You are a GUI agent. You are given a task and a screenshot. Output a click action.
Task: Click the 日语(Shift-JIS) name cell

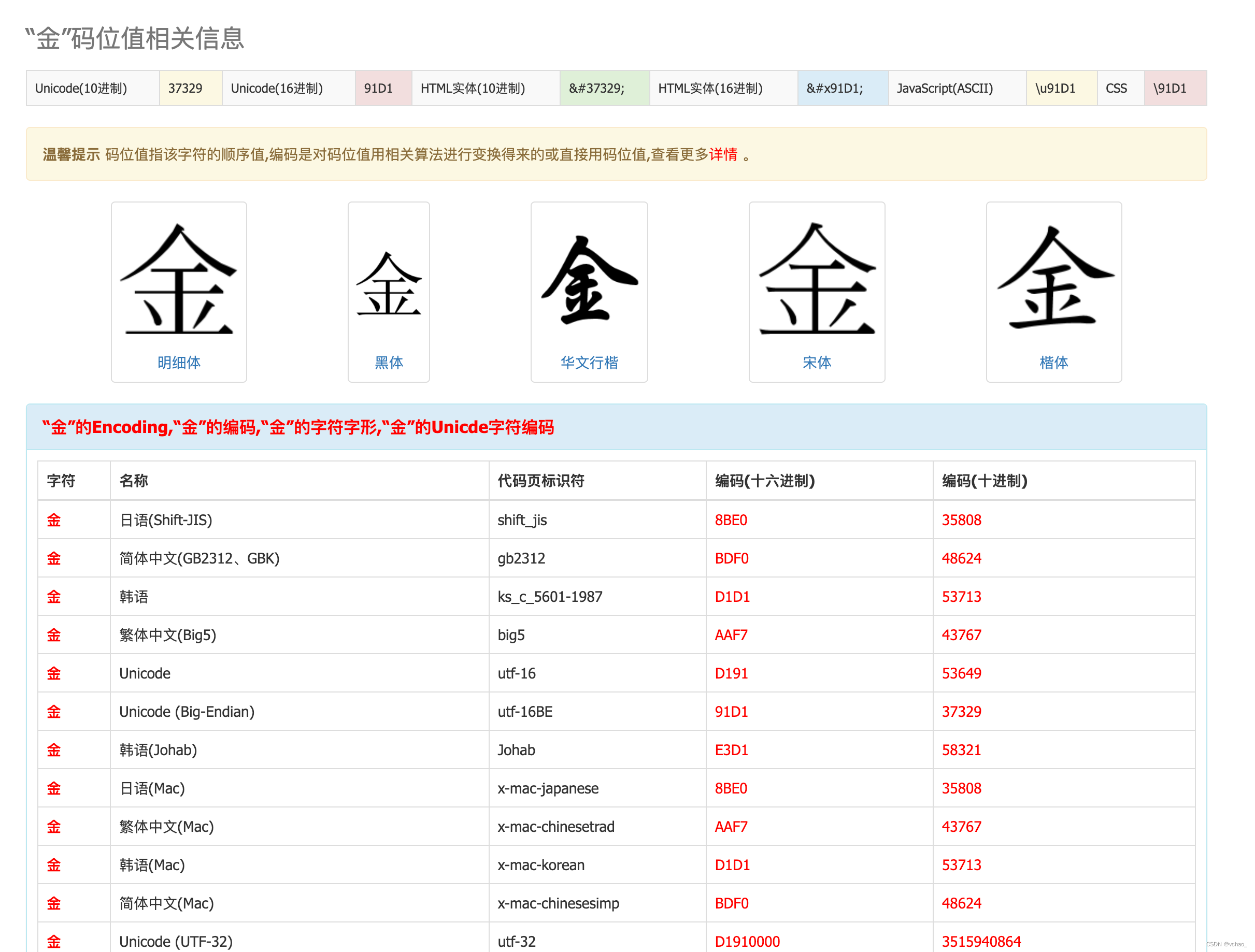pyautogui.click(x=300, y=520)
